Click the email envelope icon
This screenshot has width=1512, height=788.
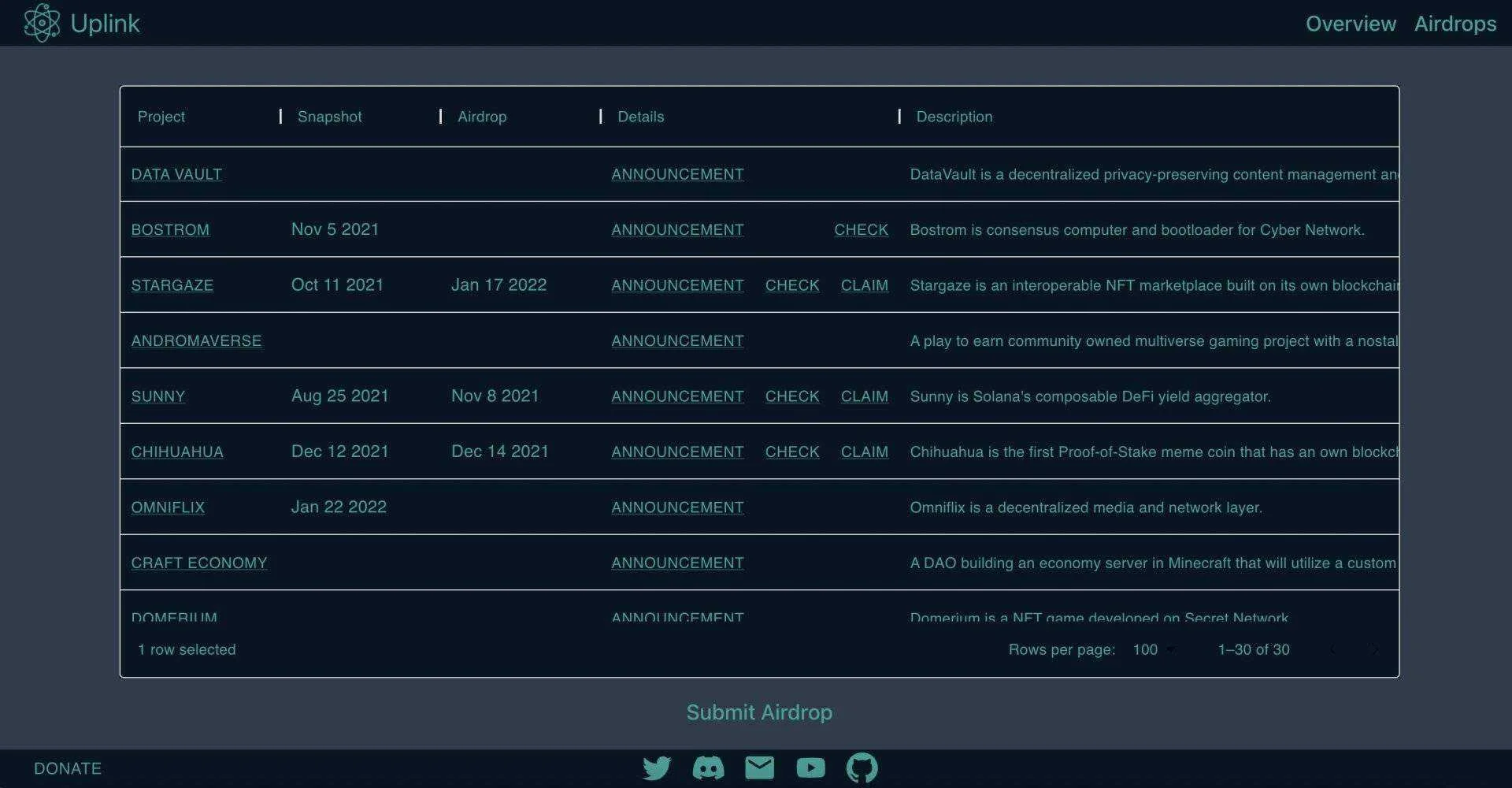(x=759, y=768)
